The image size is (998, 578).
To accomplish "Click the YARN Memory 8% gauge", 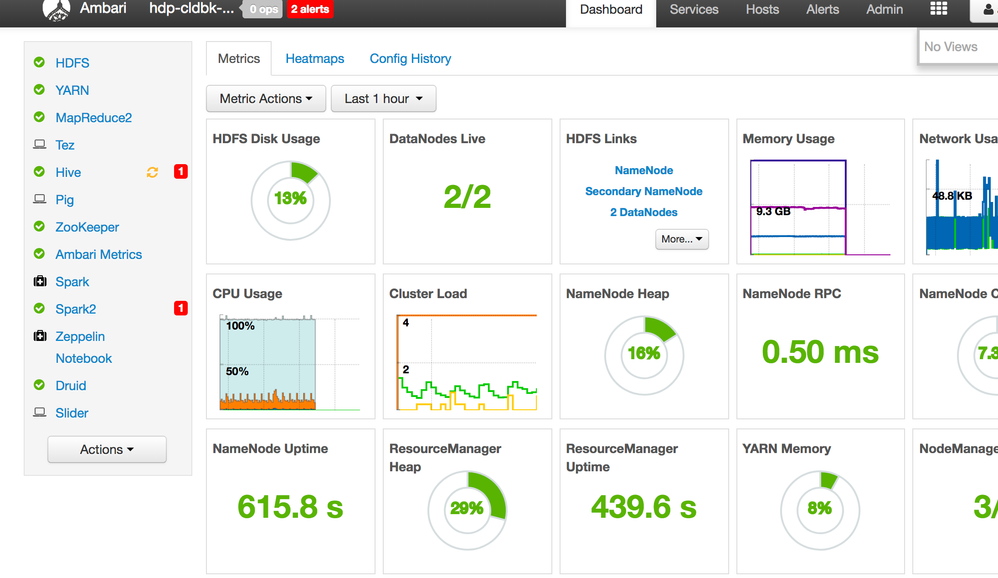I will [x=820, y=510].
